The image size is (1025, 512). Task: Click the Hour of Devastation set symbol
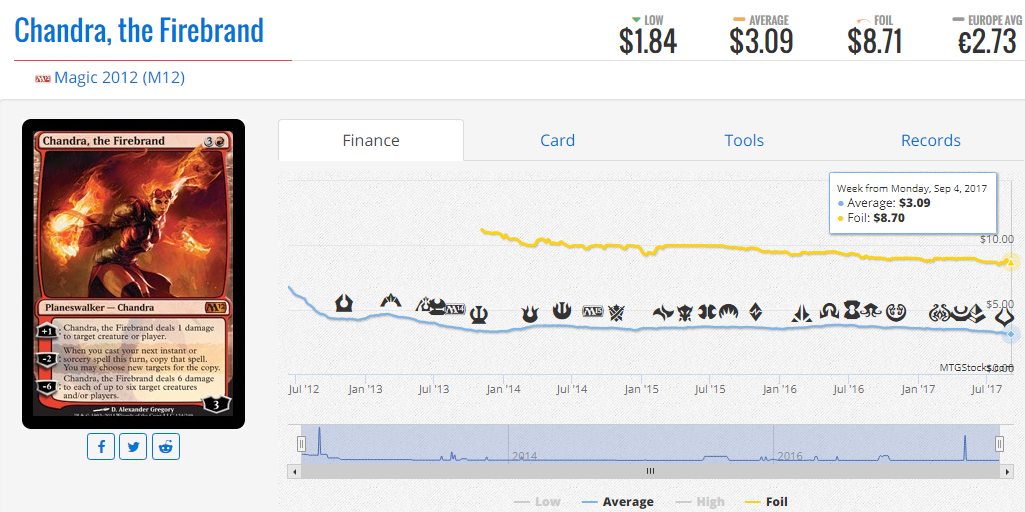(x=1003, y=318)
